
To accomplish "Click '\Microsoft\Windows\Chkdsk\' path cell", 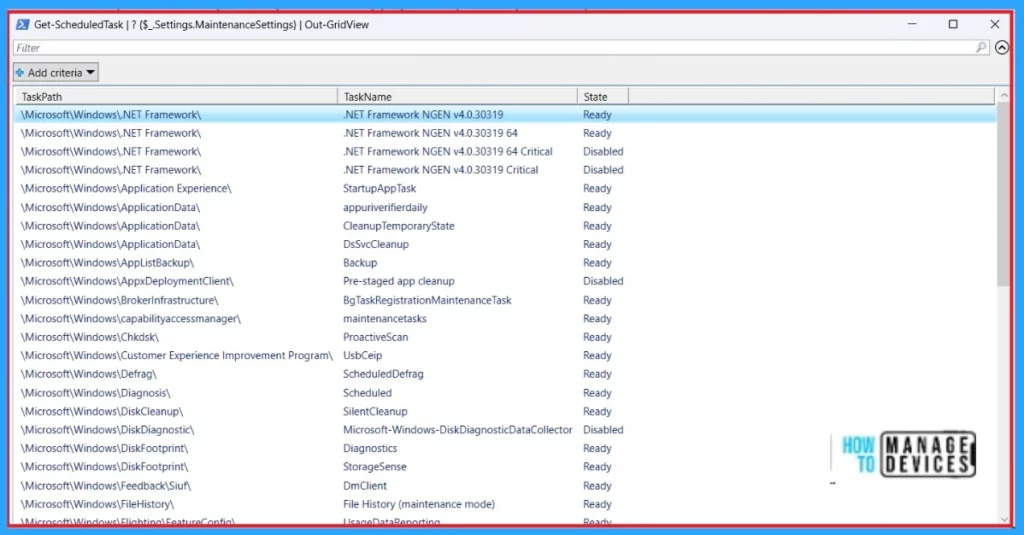I will [89, 337].
